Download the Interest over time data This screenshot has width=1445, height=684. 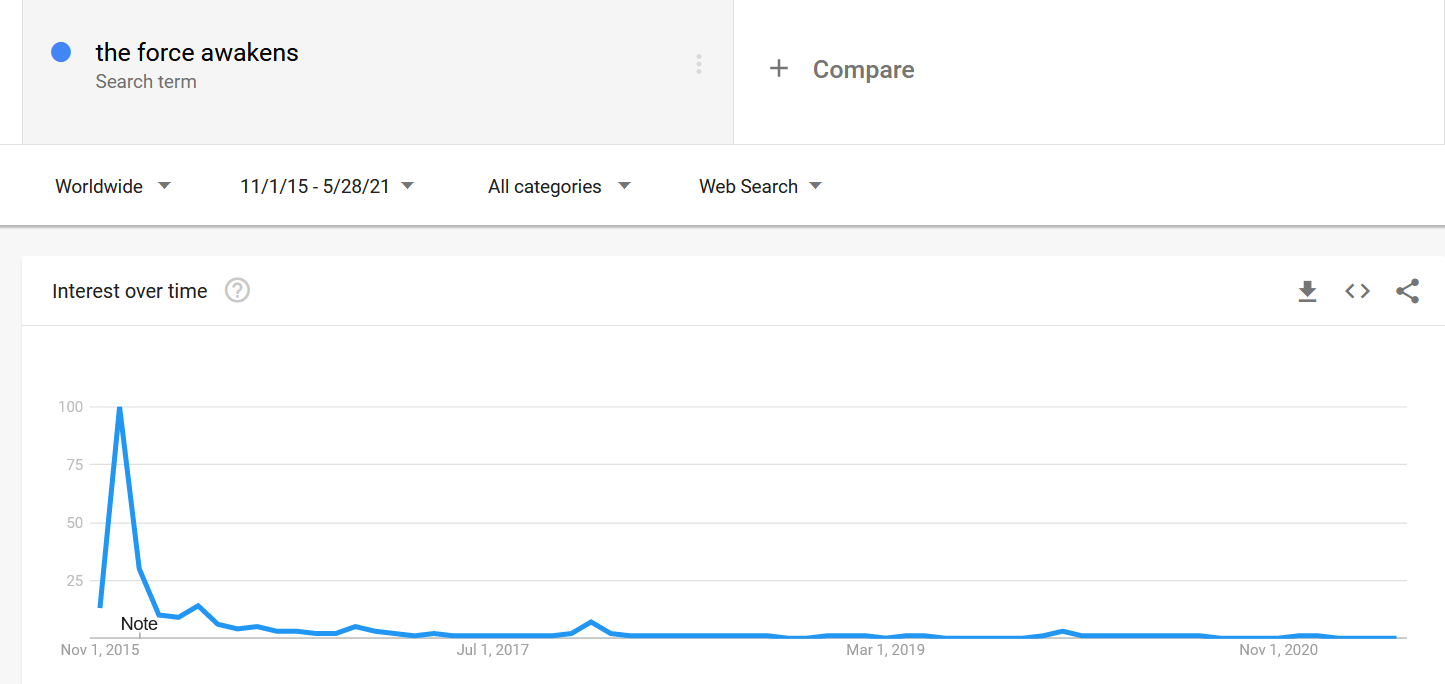pyautogui.click(x=1307, y=291)
